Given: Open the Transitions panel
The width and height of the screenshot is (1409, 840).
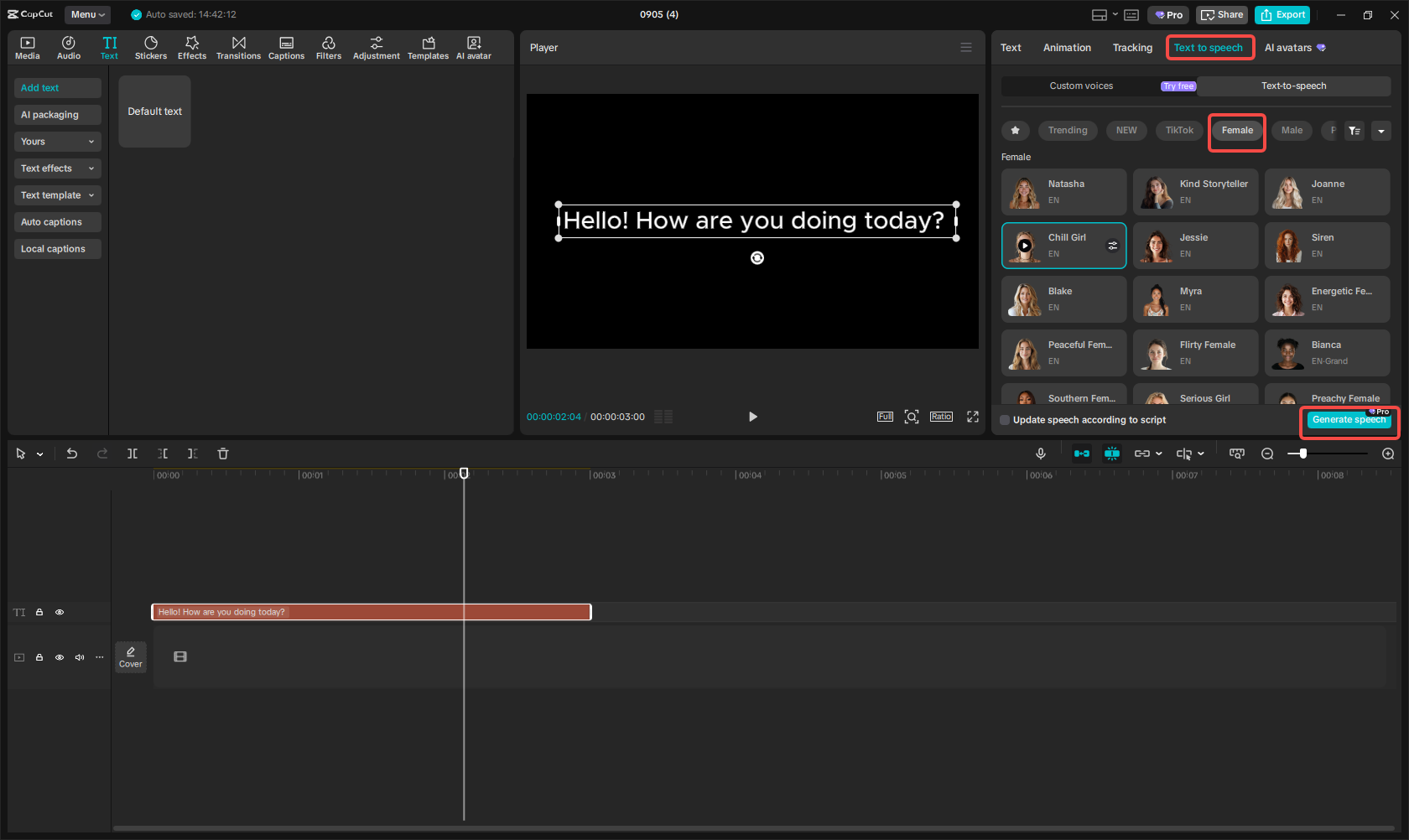Looking at the screenshot, I should [238, 48].
